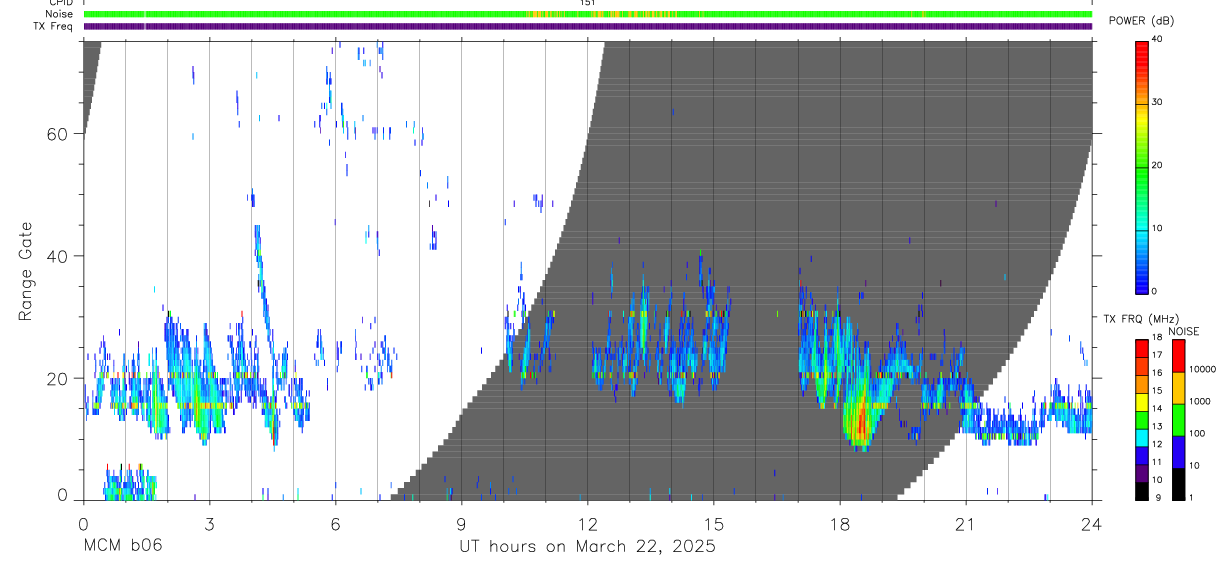Image resolution: width=1228 pixels, height=567 pixels.
Task: Click the 3 hour tick label
Action: (x=209, y=523)
